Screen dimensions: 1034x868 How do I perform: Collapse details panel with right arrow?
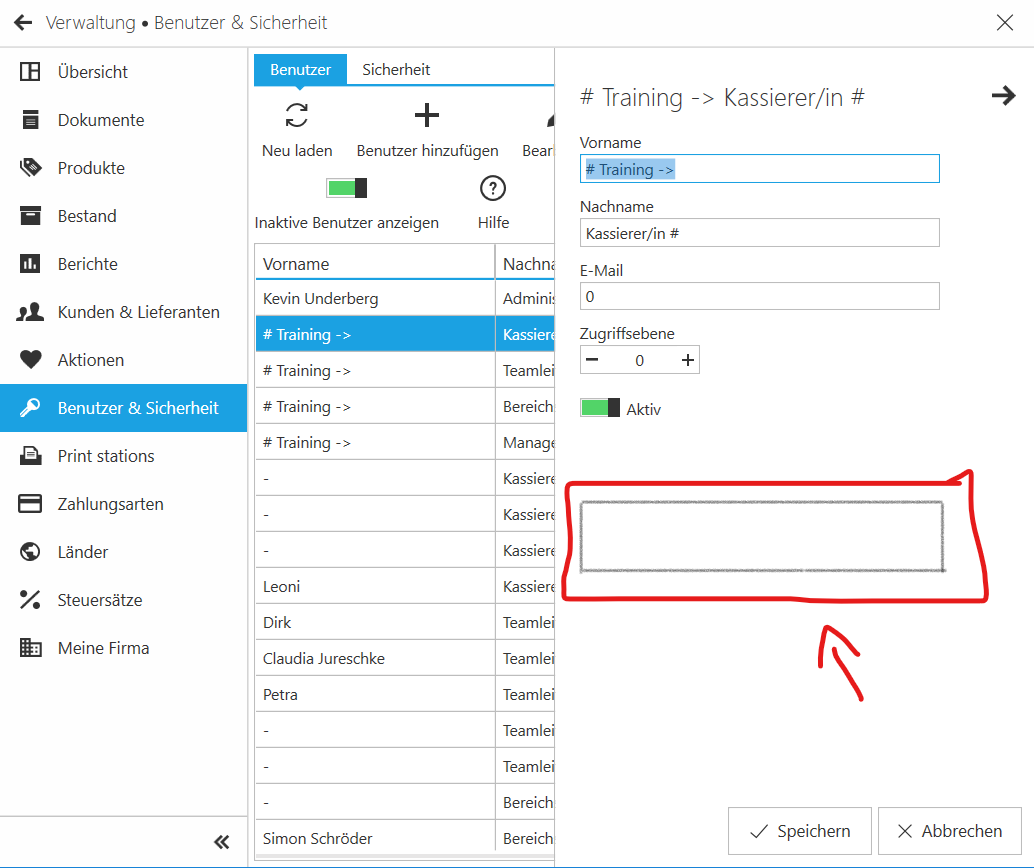(1002, 96)
